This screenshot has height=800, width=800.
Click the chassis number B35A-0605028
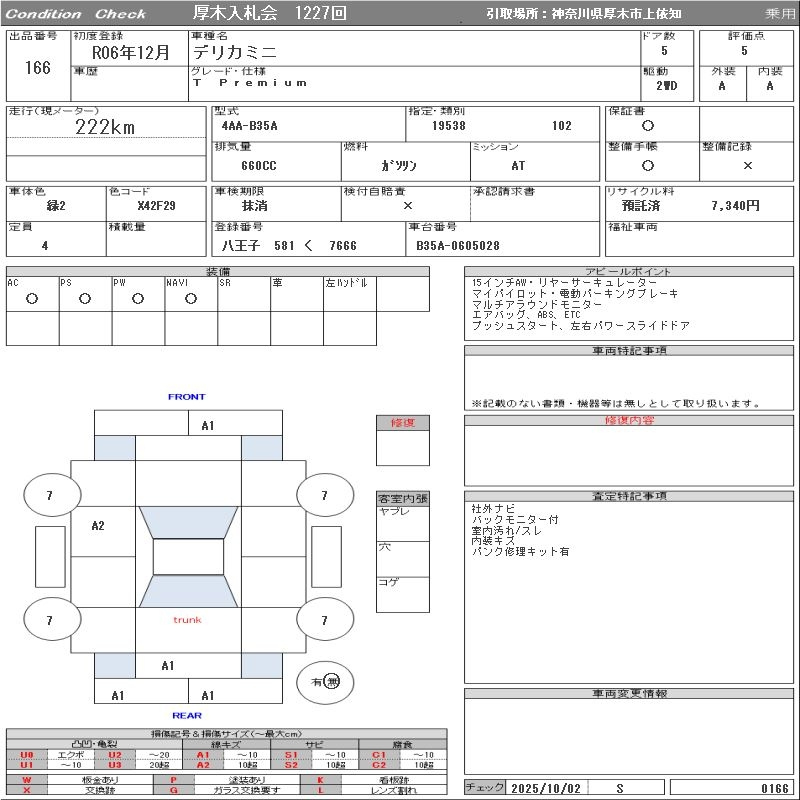(x=459, y=245)
